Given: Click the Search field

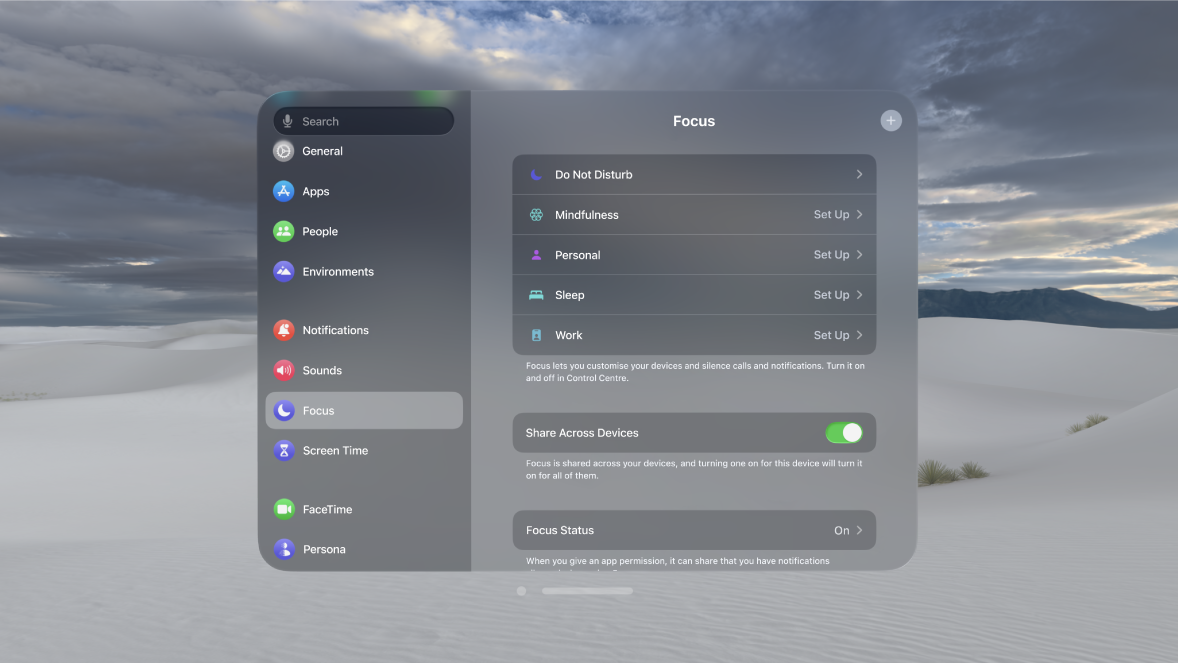Looking at the screenshot, I should (363, 121).
